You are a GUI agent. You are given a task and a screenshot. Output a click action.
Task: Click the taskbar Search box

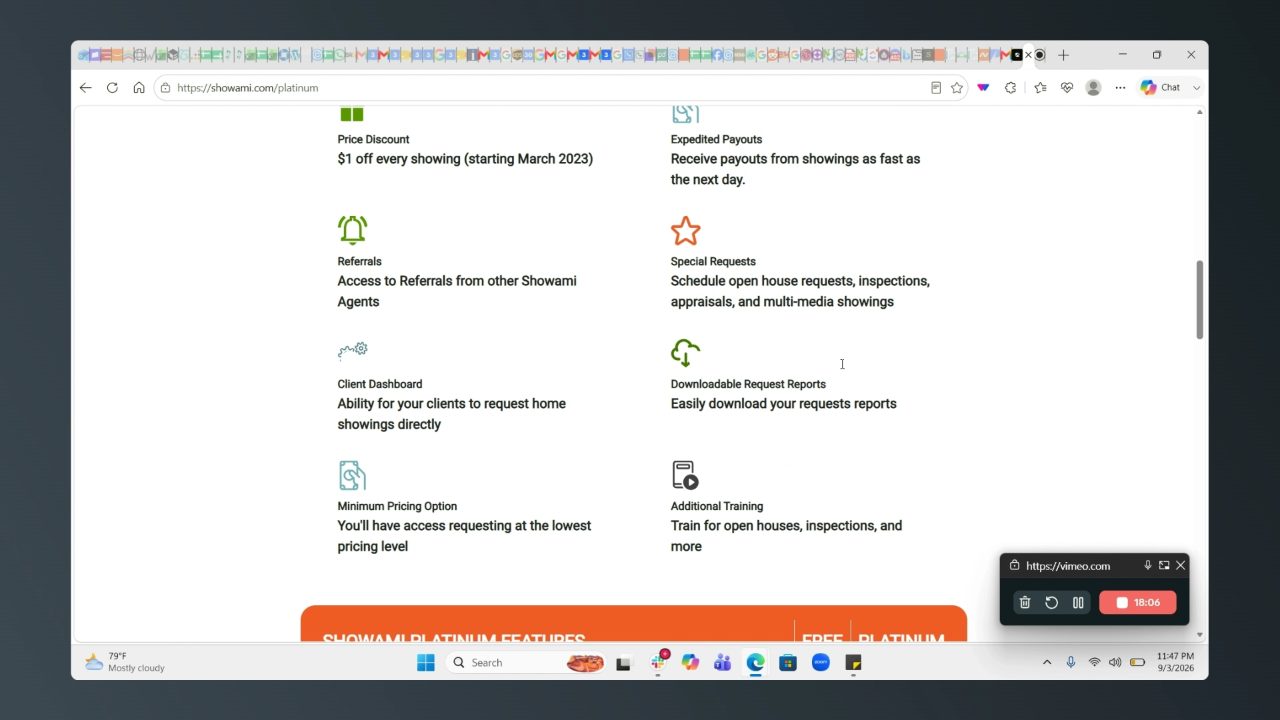click(525, 662)
